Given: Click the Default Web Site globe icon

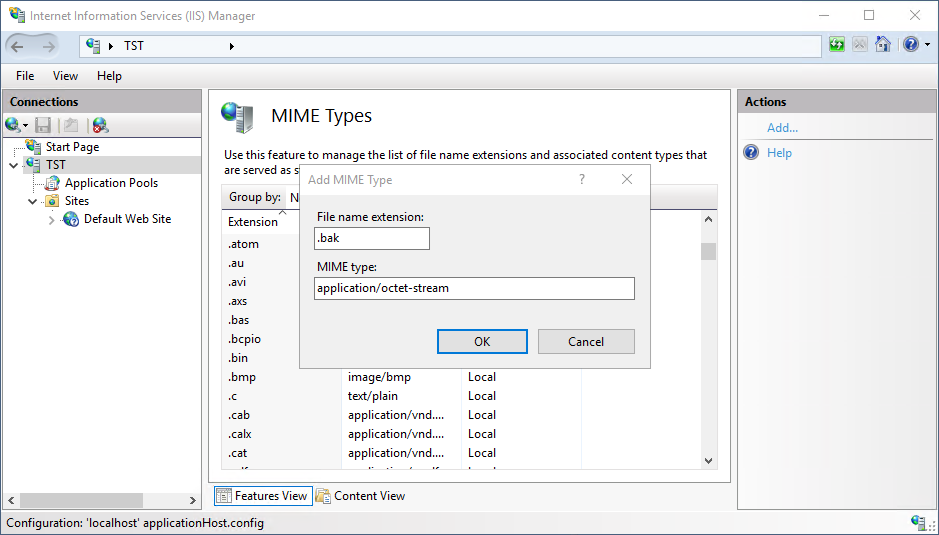Looking at the screenshot, I should [x=71, y=219].
